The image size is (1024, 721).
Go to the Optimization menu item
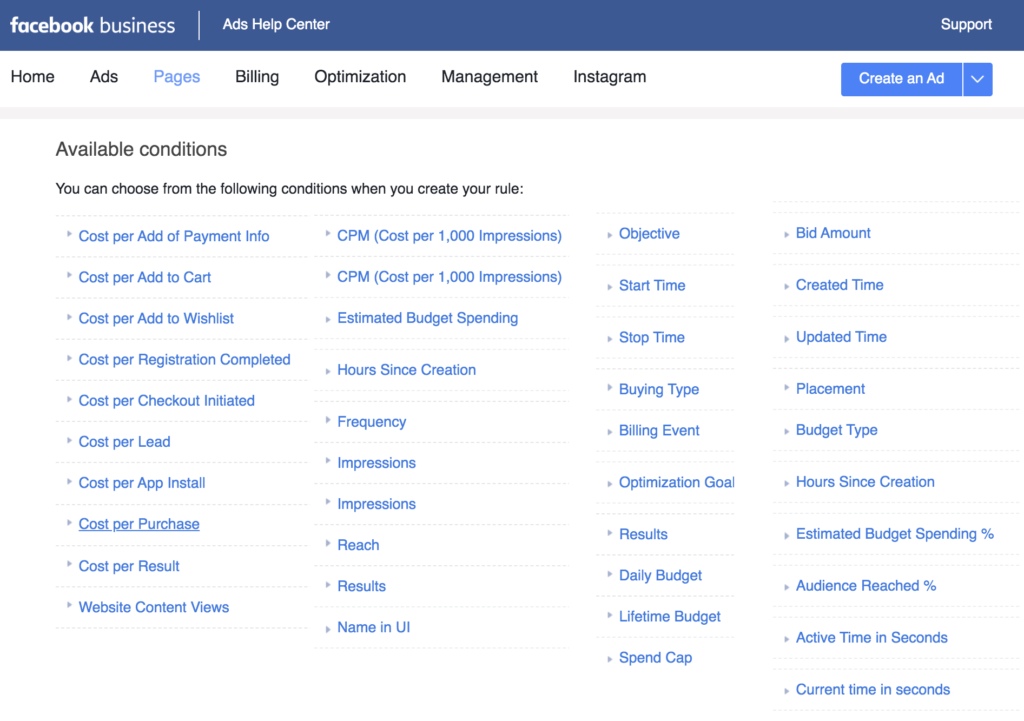[360, 77]
